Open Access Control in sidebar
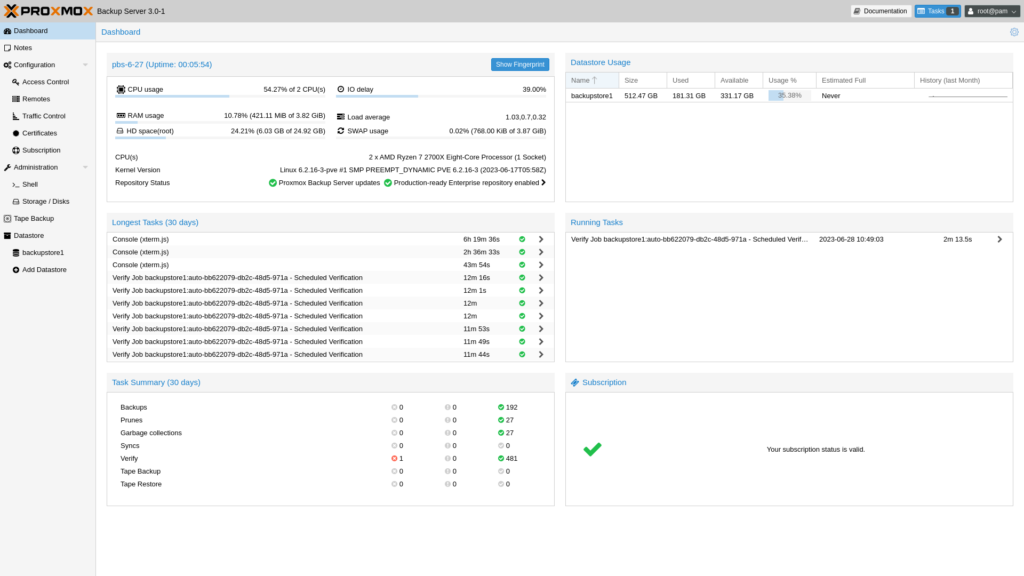1024x576 pixels. pos(45,82)
